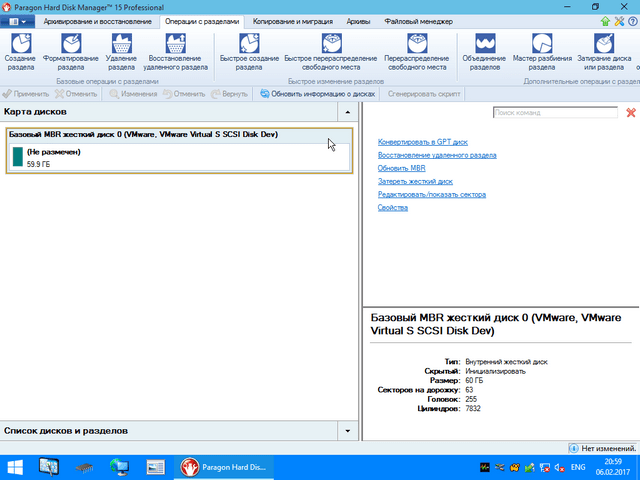640x480 pixels.
Task: Open the Windows Start button
Action: [x=16, y=466]
